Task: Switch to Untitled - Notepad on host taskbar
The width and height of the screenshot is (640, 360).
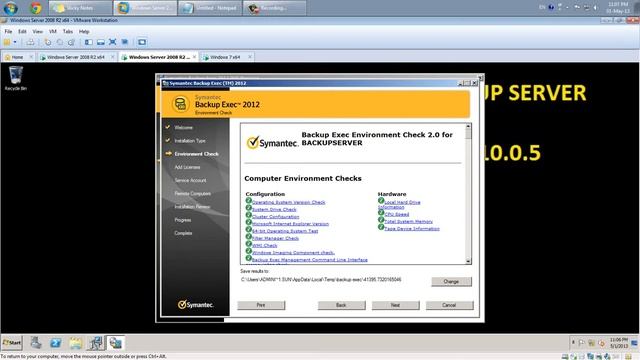Action: click(x=210, y=8)
